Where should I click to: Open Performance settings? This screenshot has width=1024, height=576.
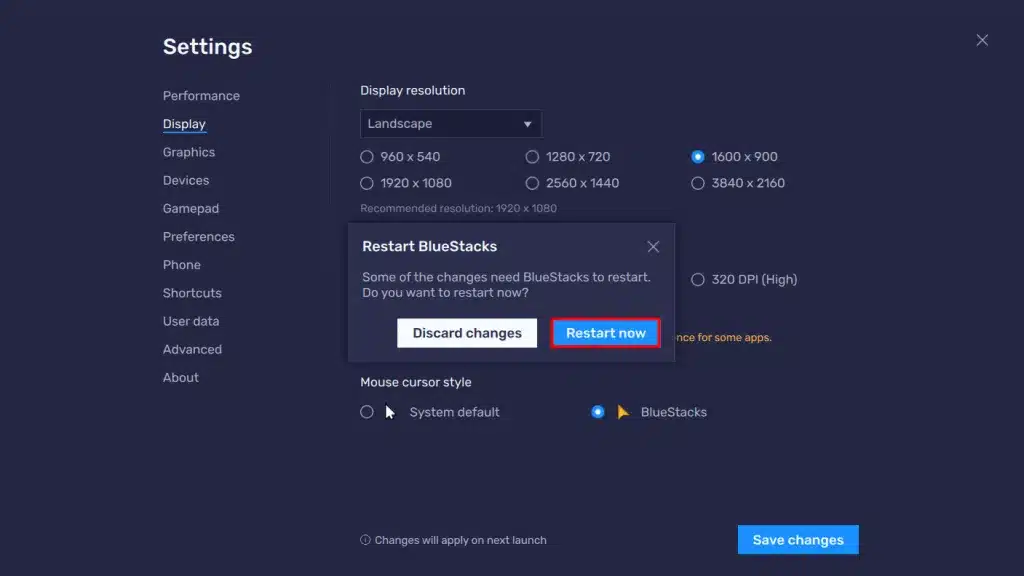[x=201, y=96]
